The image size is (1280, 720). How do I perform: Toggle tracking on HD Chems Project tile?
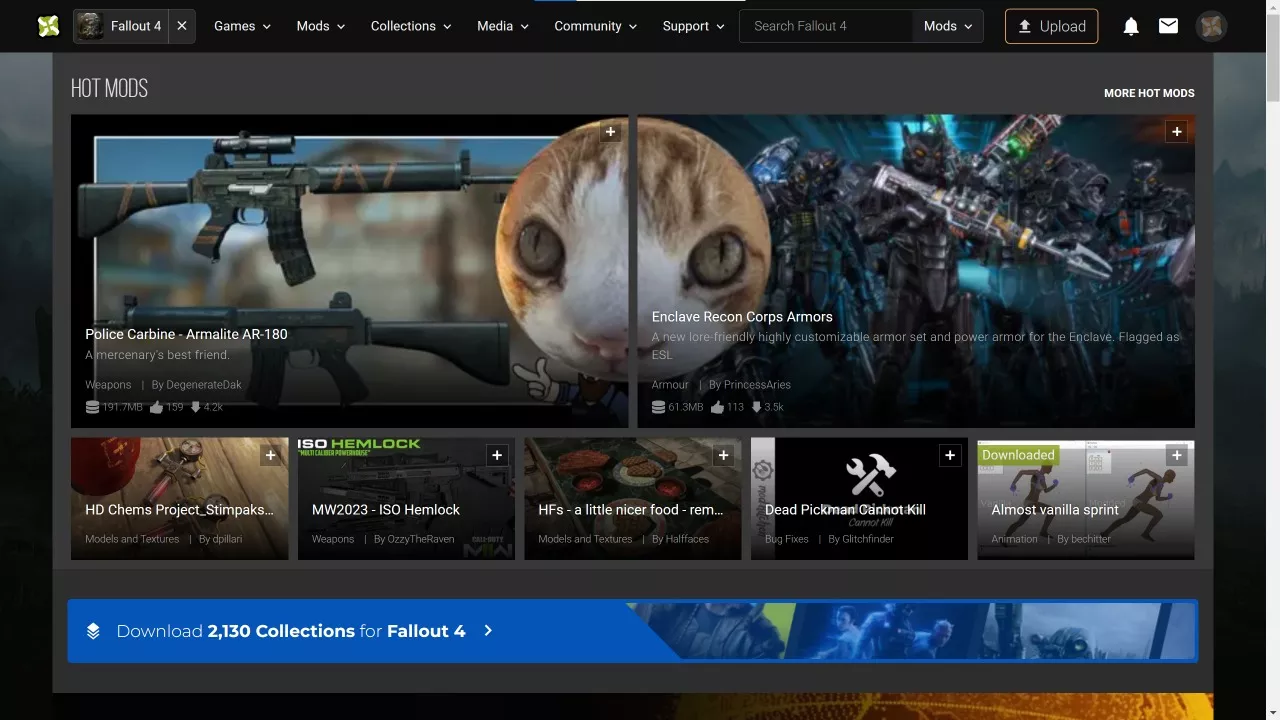coord(270,456)
